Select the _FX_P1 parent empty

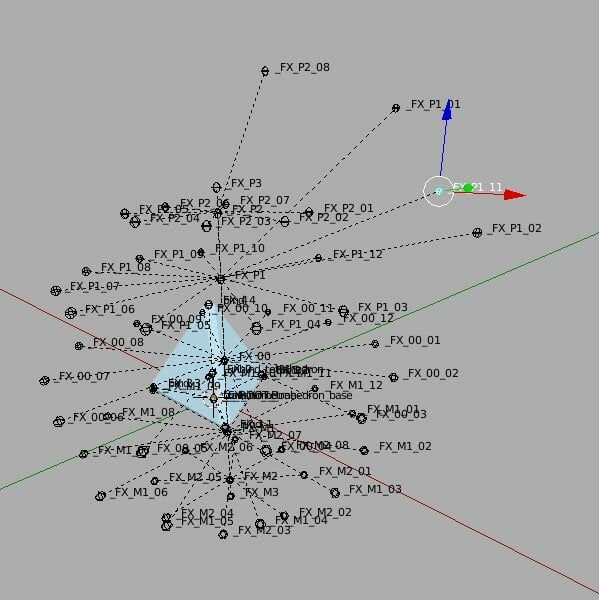tap(220, 279)
